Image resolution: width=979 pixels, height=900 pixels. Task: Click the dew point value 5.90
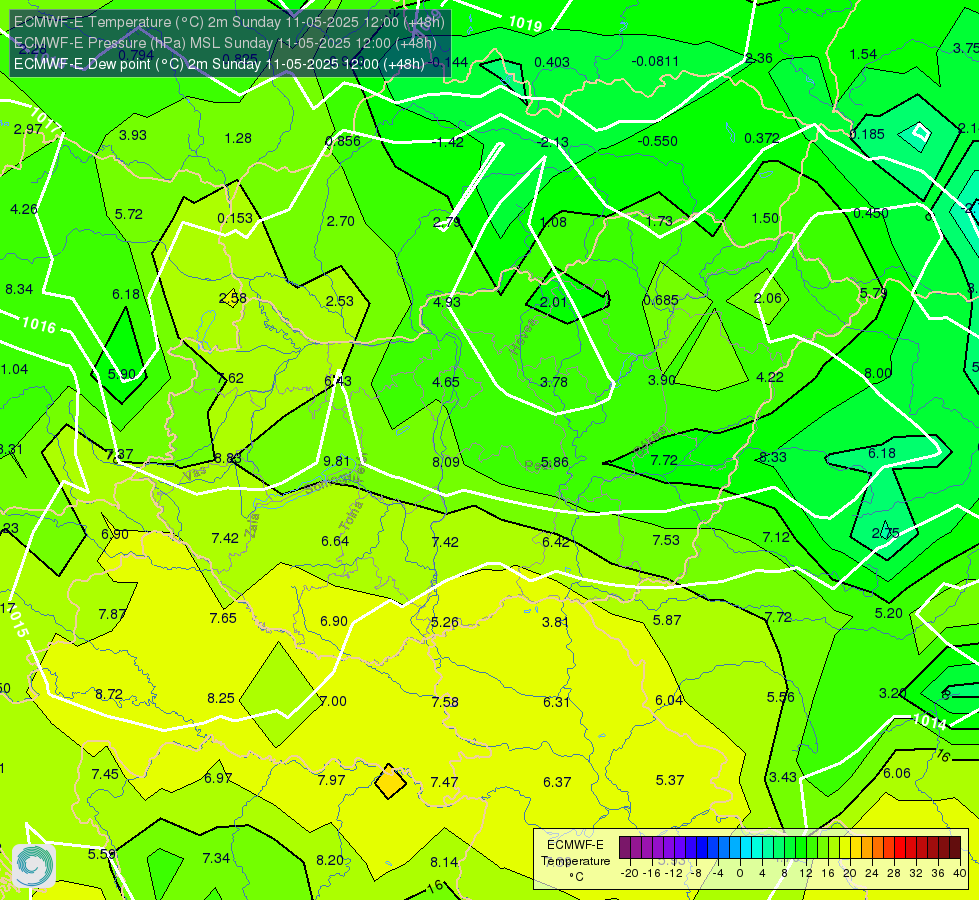[x=122, y=374]
